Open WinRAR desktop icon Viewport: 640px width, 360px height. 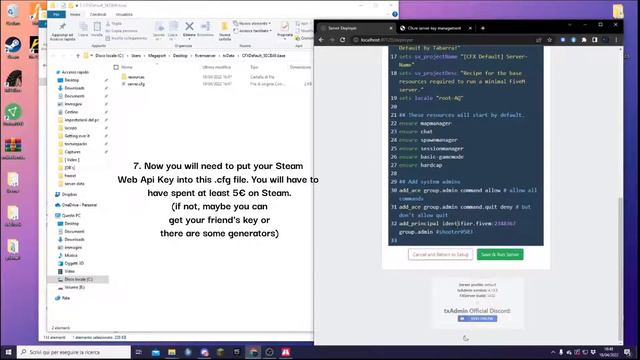point(13,149)
